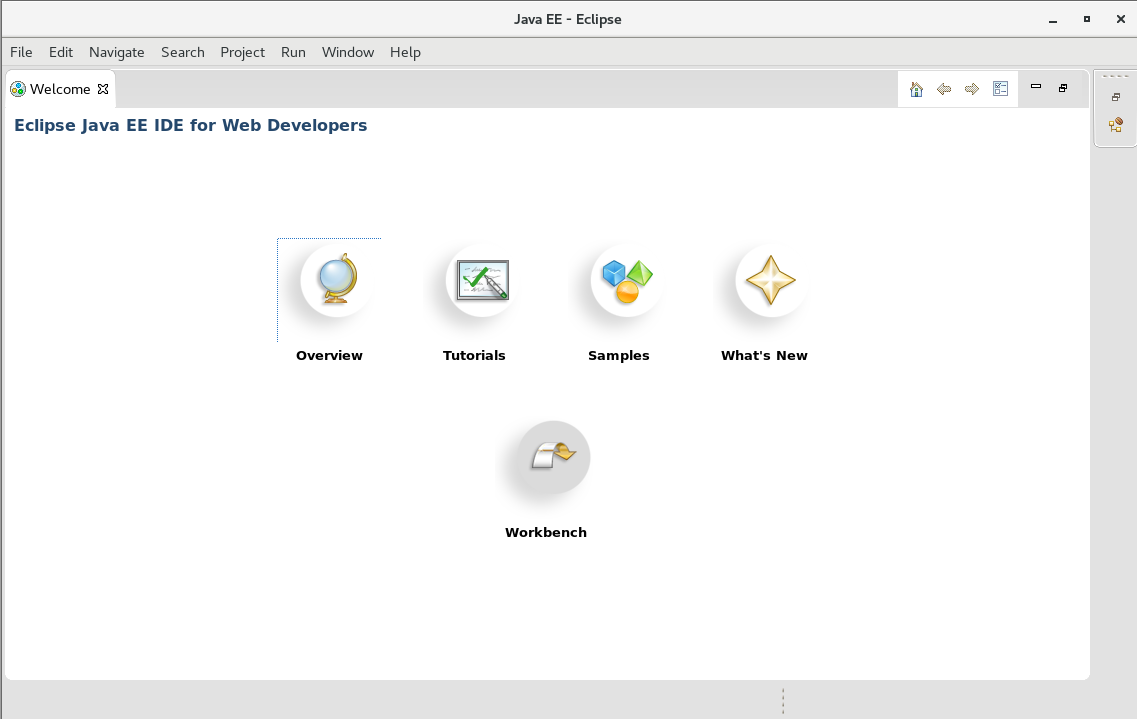Close the Eclipse window
This screenshot has width=1137, height=719.
pyautogui.click(x=1120, y=20)
